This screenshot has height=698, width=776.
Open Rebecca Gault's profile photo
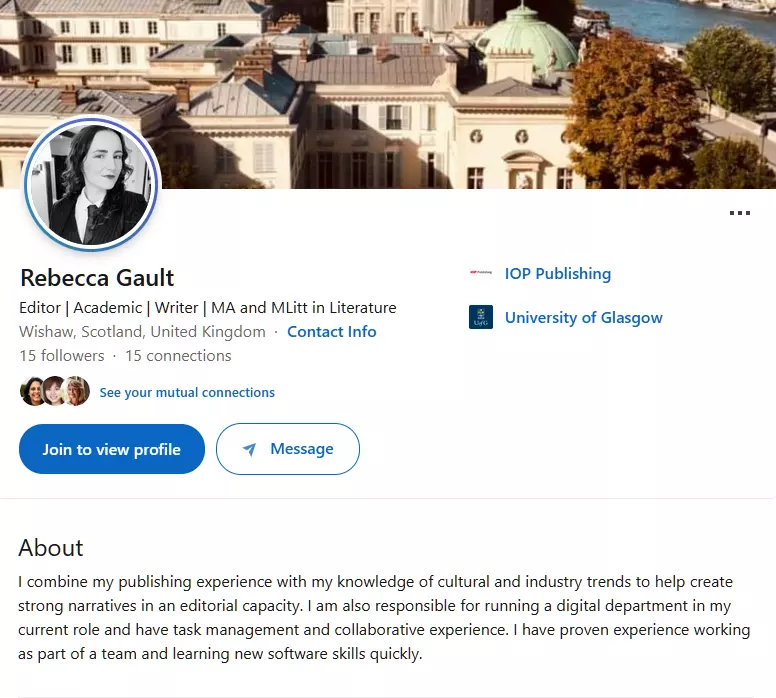(91, 185)
